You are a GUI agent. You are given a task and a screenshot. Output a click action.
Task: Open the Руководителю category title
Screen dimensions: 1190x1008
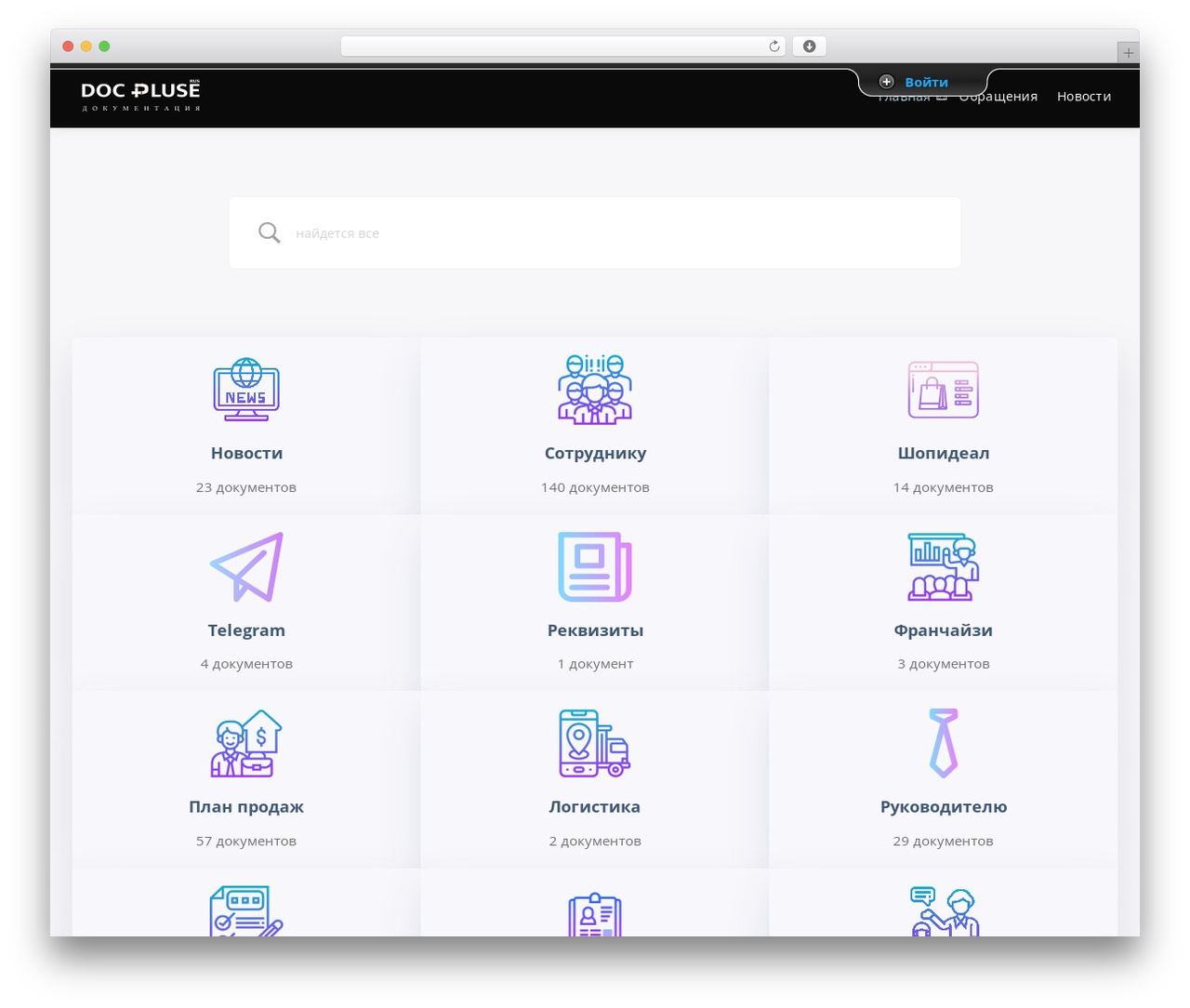[944, 807]
